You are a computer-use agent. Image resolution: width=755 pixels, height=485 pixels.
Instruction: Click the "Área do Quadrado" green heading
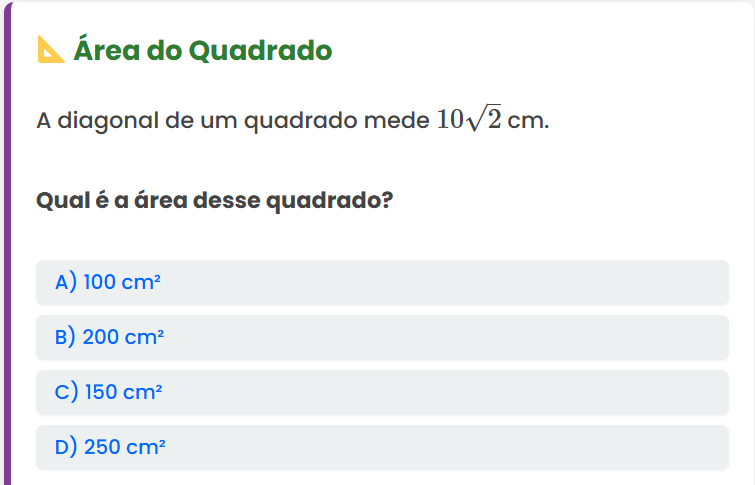pyautogui.click(x=202, y=49)
